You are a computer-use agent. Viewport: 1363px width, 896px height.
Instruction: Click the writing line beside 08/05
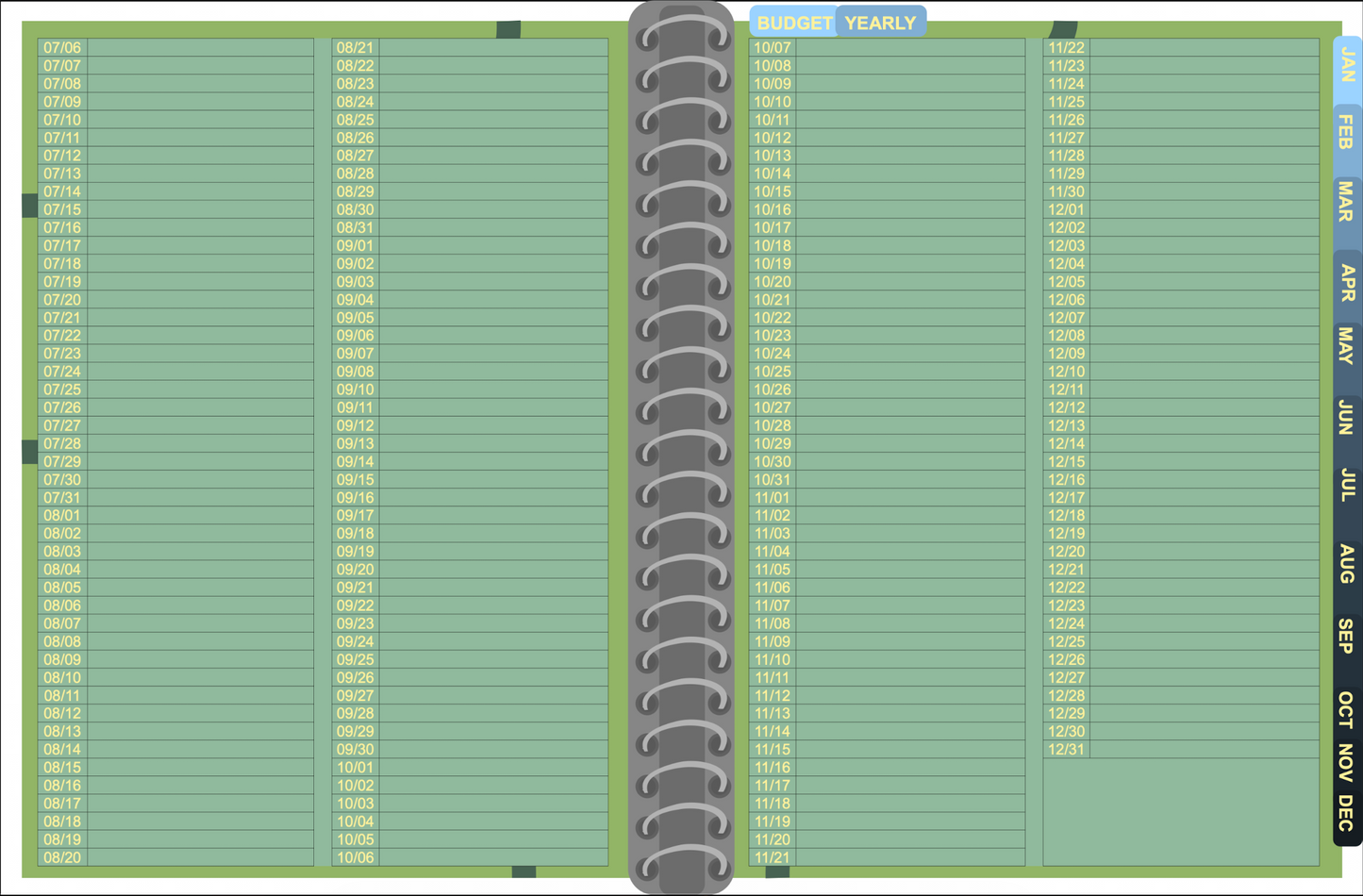click(201, 587)
